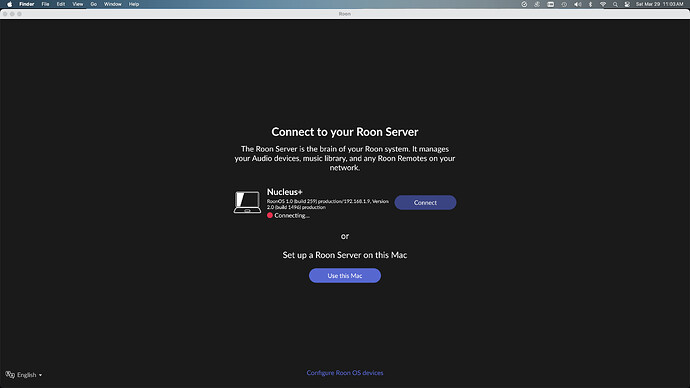Open the Configure Roon OS devices link

pyautogui.click(x=345, y=373)
